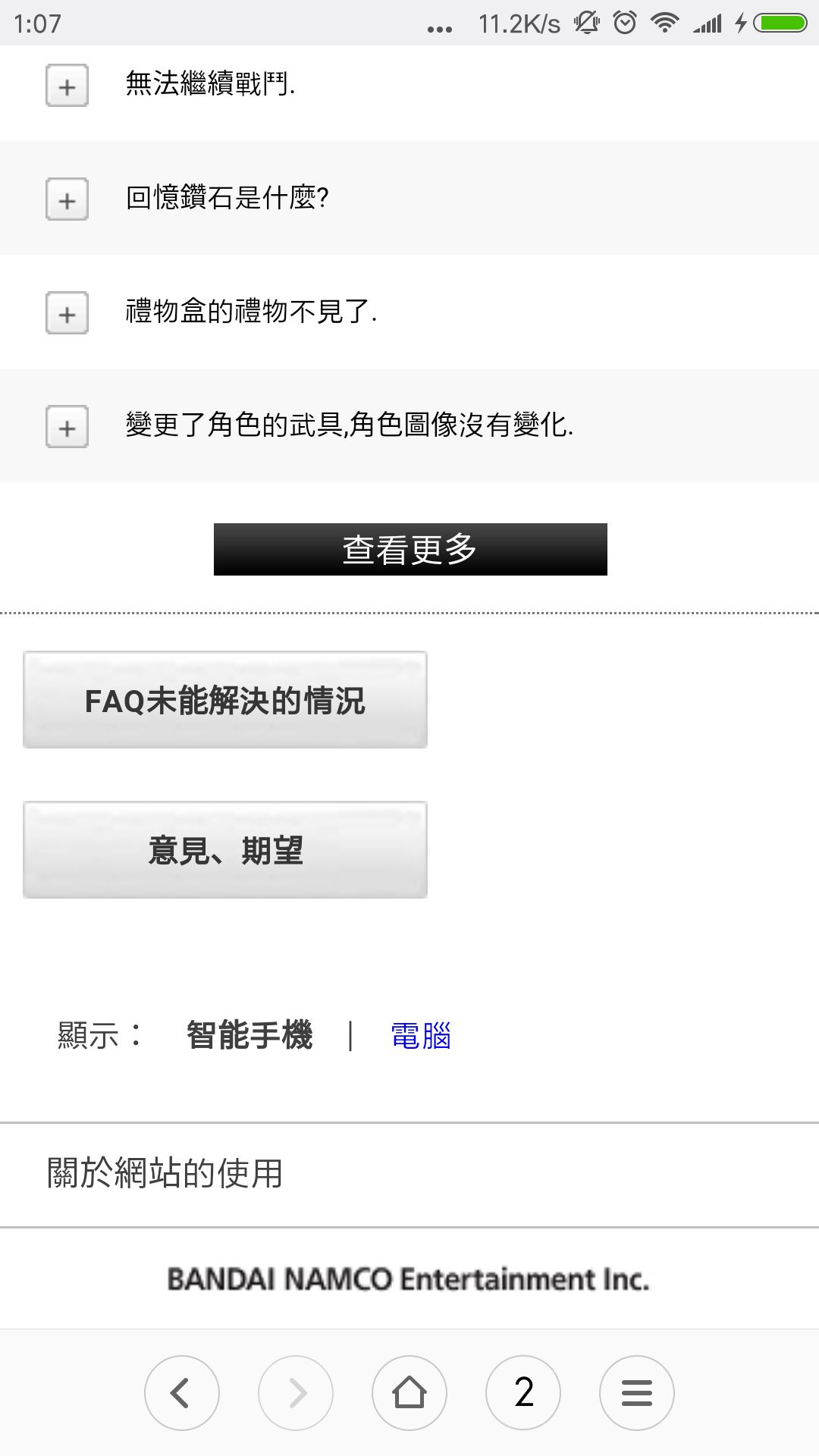Expand the 無法繼續戰鬥 question
The height and width of the screenshot is (1456, 819).
click(67, 86)
